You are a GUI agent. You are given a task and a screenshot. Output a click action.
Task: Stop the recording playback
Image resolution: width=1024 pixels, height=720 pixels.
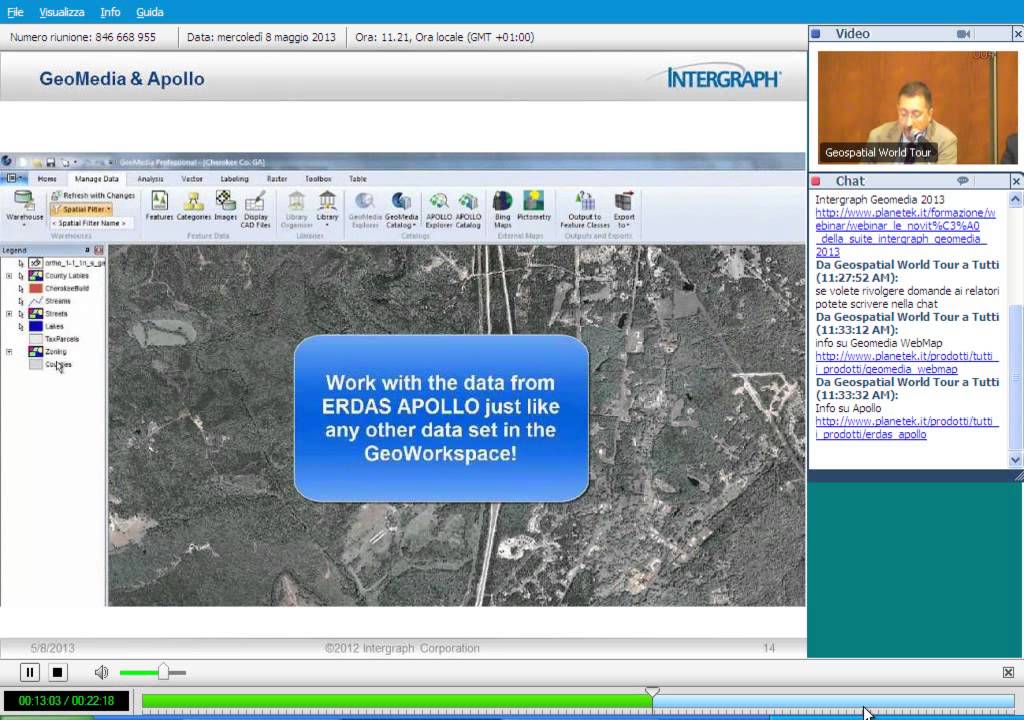[57, 672]
